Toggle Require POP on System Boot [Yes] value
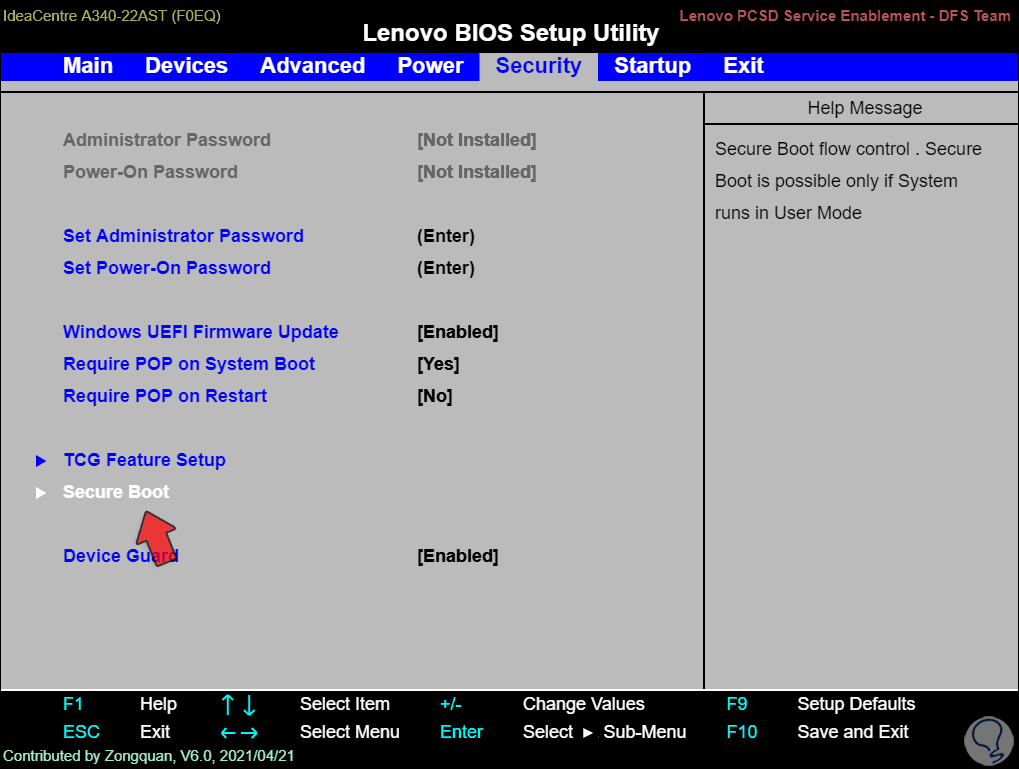Viewport: 1019px width, 769px height. pyautogui.click(x=438, y=364)
